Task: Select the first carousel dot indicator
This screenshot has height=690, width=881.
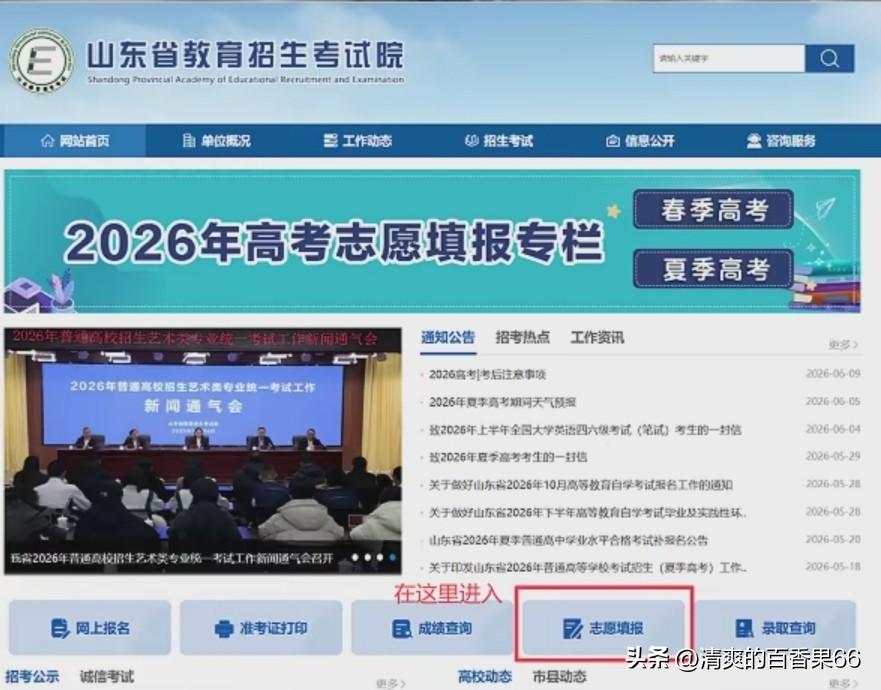Action: pos(355,557)
